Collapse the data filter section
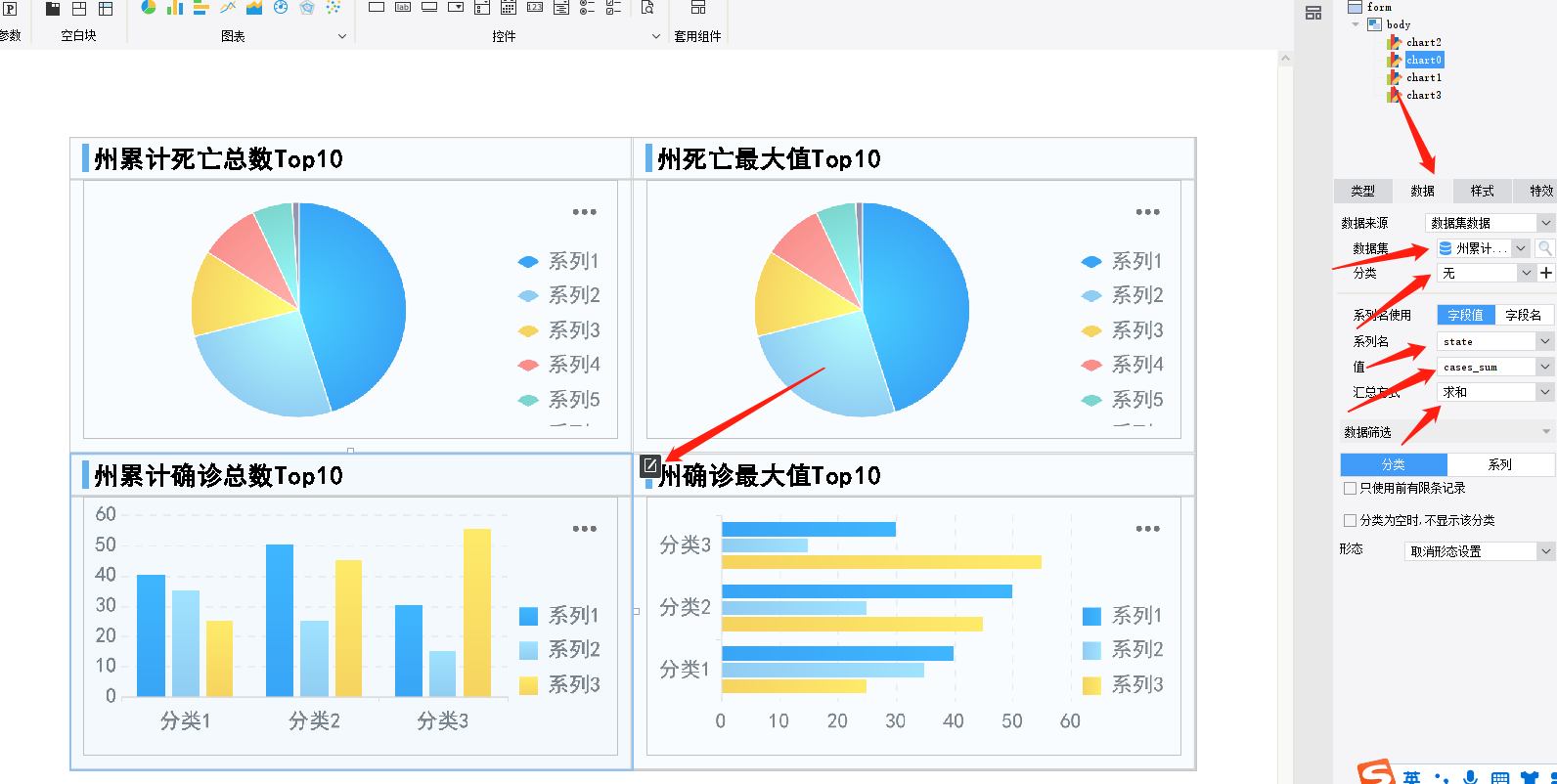The width and height of the screenshot is (1557, 784). tap(1546, 431)
